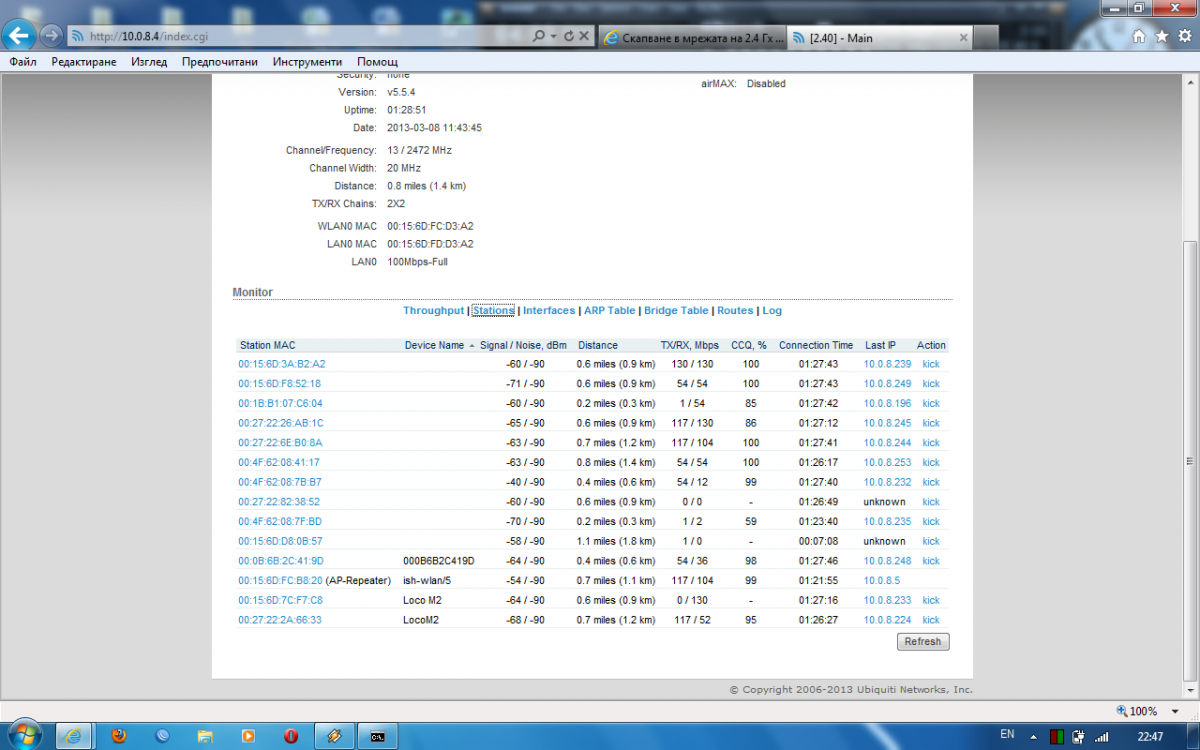Open the Throughput monitor link
Screen dimensions: 1200x750
click(x=433, y=311)
